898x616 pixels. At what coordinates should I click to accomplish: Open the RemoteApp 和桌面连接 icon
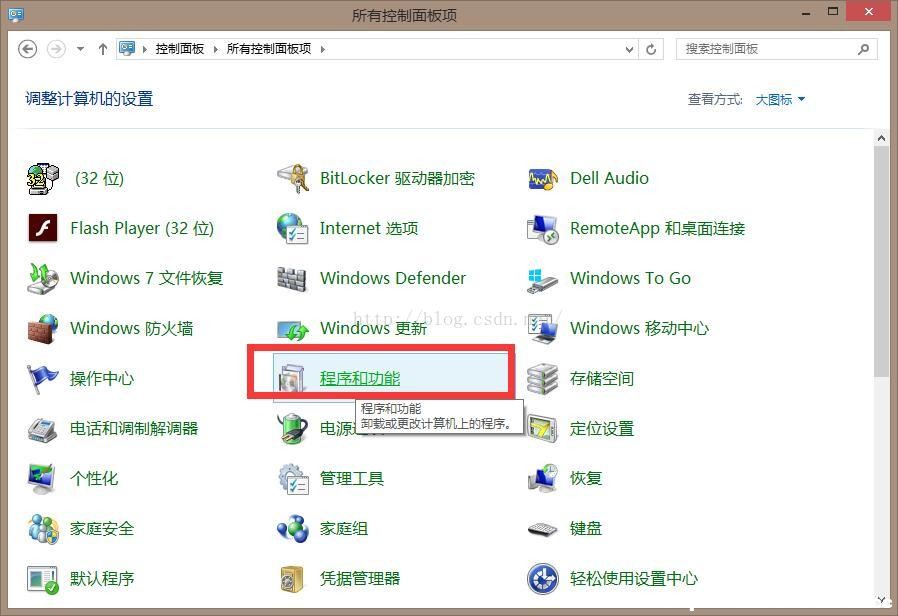(543, 229)
